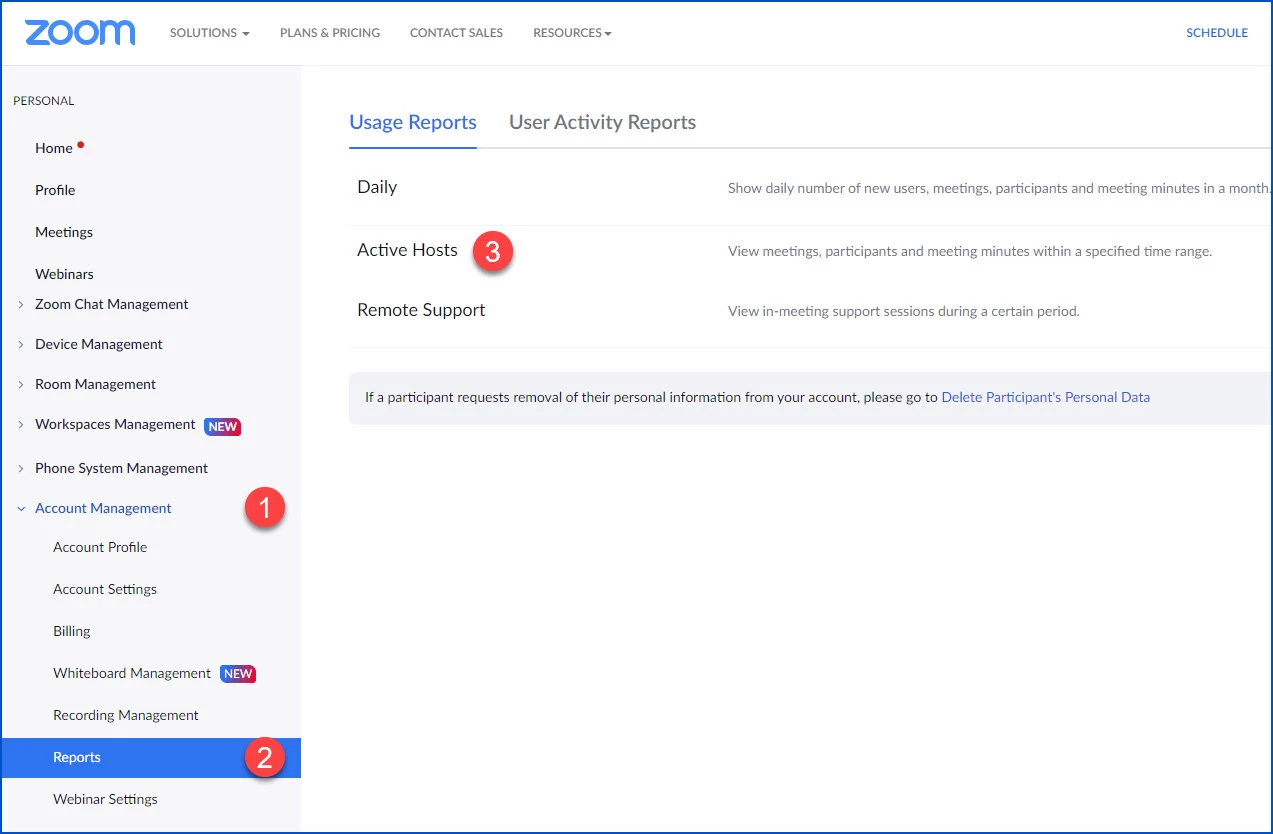Open the Remote Support report

click(x=421, y=310)
